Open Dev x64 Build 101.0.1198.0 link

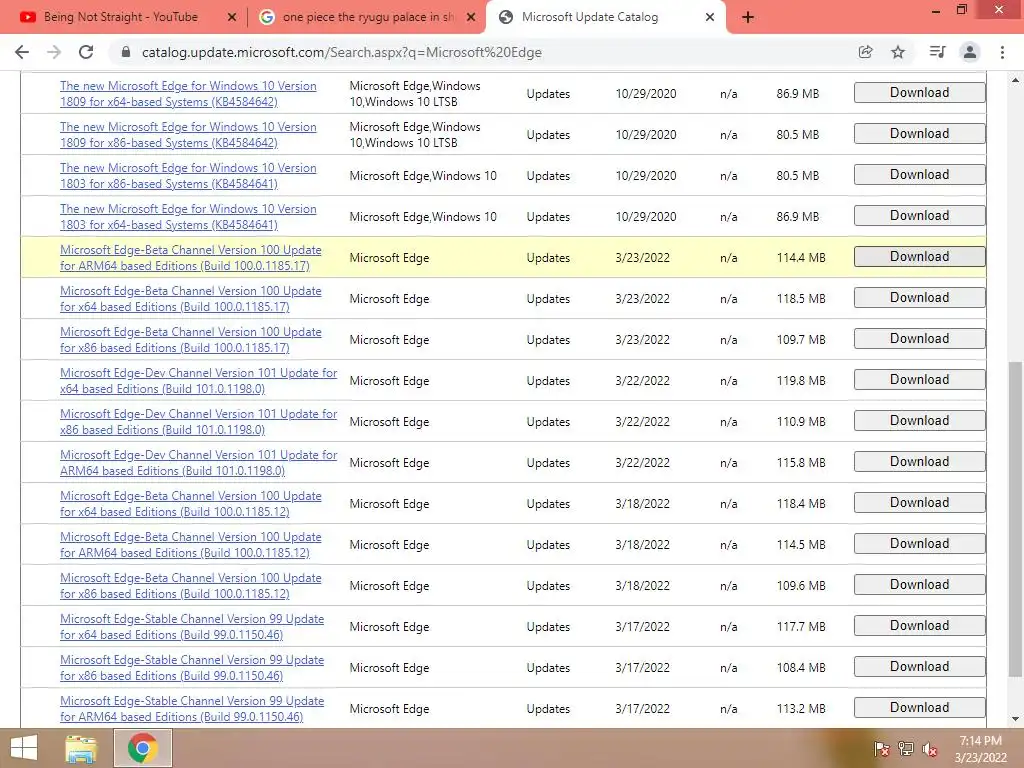pyautogui.click(x=199, y=381)
